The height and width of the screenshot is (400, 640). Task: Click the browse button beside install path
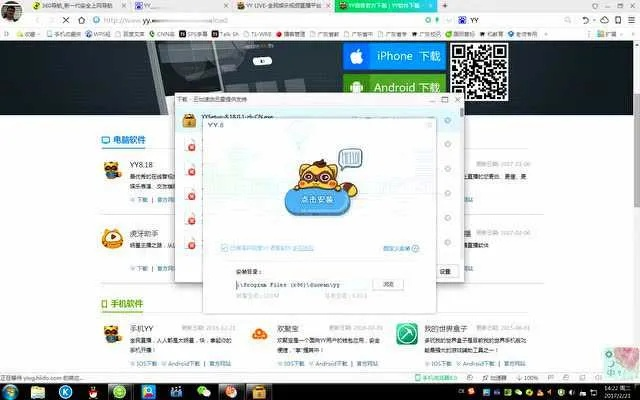[x=388, y=284]
